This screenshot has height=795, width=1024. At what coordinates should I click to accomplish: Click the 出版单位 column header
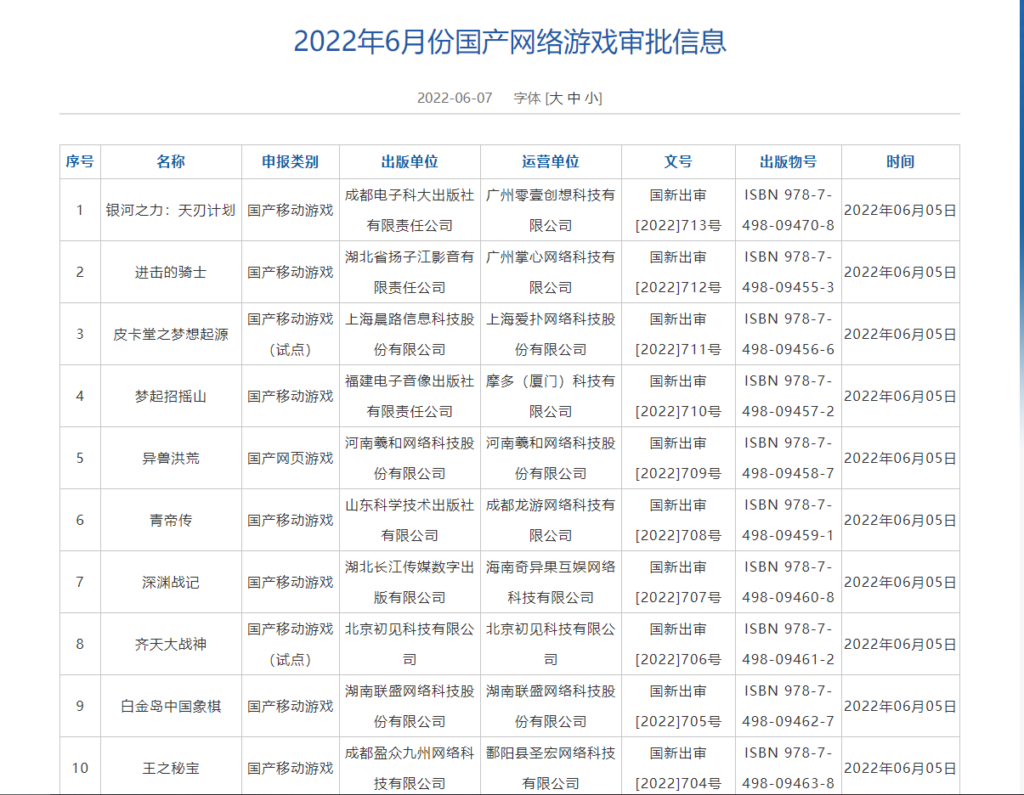[x=410, y=162]
